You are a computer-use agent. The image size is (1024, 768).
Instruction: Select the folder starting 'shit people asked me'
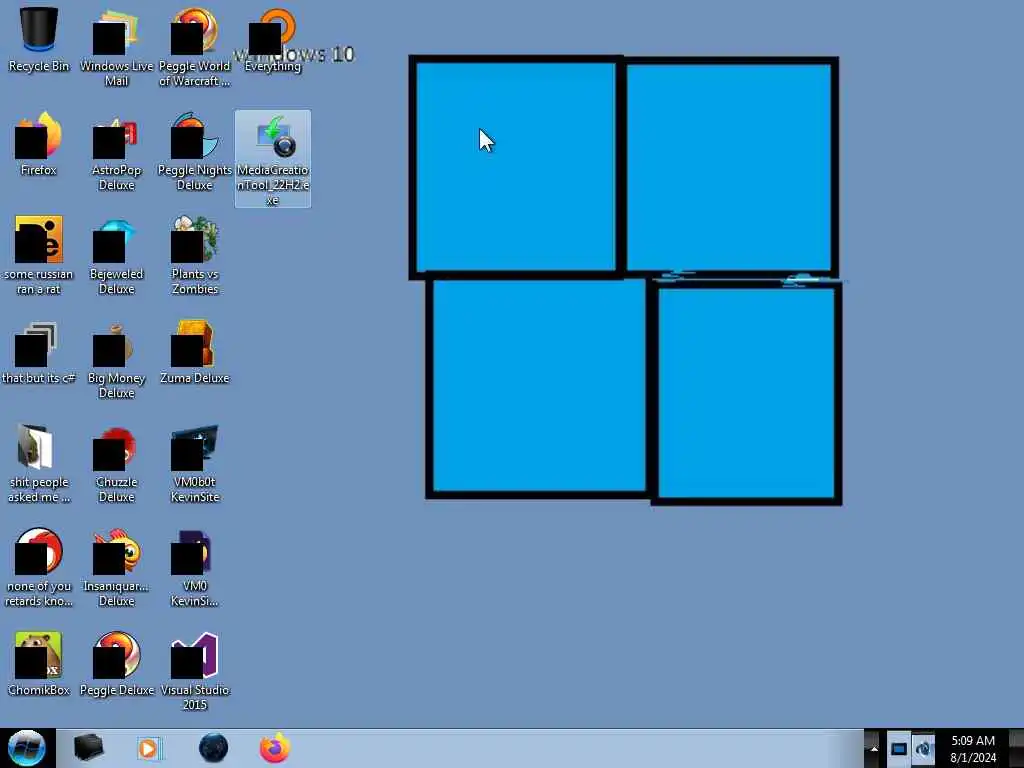click(x=39, y=464)
